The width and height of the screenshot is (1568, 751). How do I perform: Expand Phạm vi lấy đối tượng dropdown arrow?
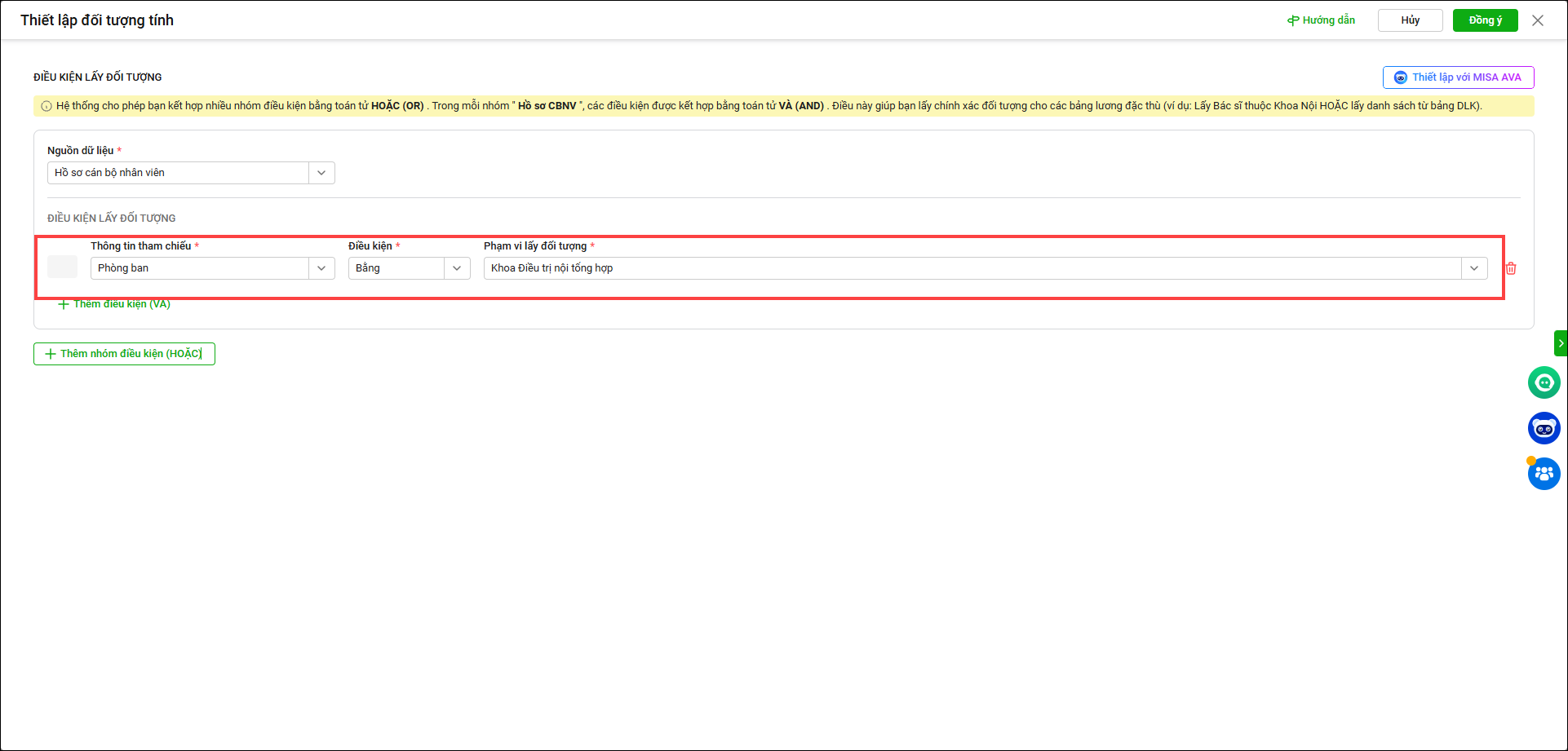[1474, 268]
